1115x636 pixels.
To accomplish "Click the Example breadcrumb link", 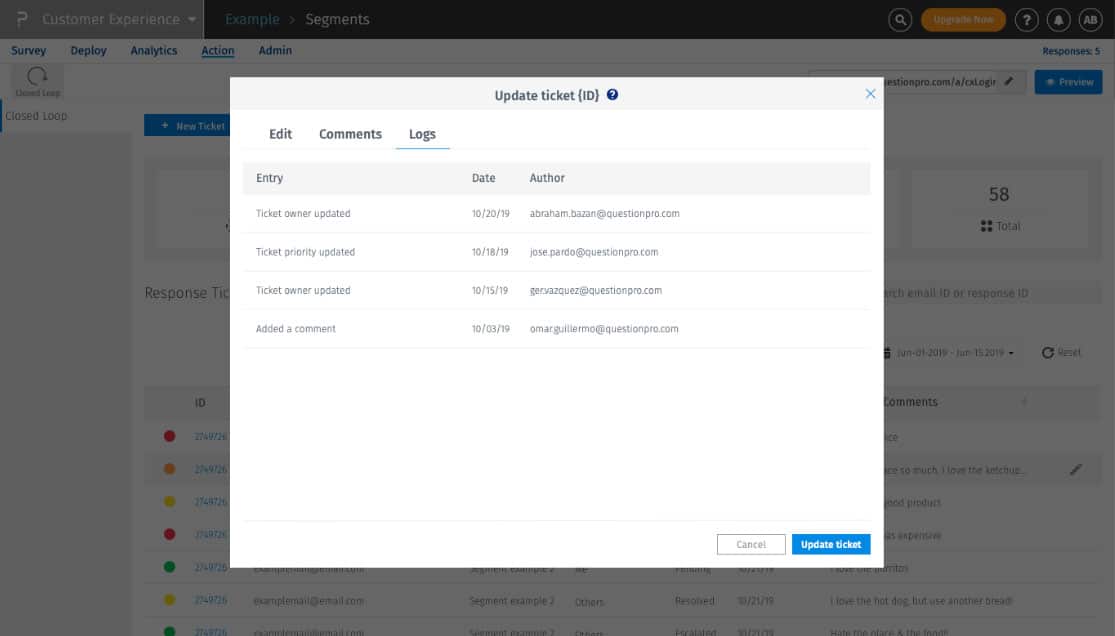I will 252,19.
